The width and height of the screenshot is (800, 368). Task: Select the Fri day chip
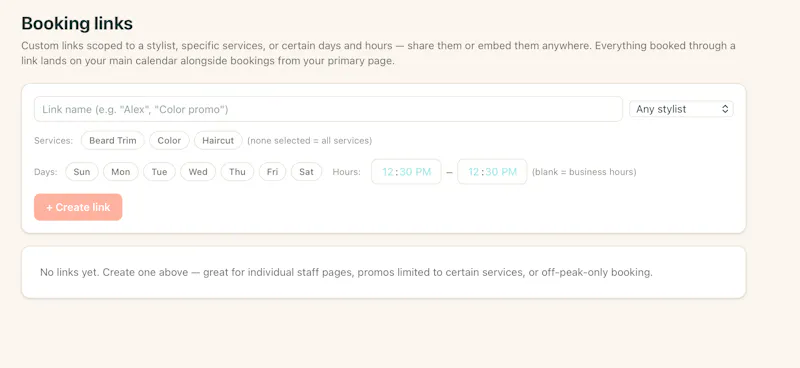tap(272, 172)
